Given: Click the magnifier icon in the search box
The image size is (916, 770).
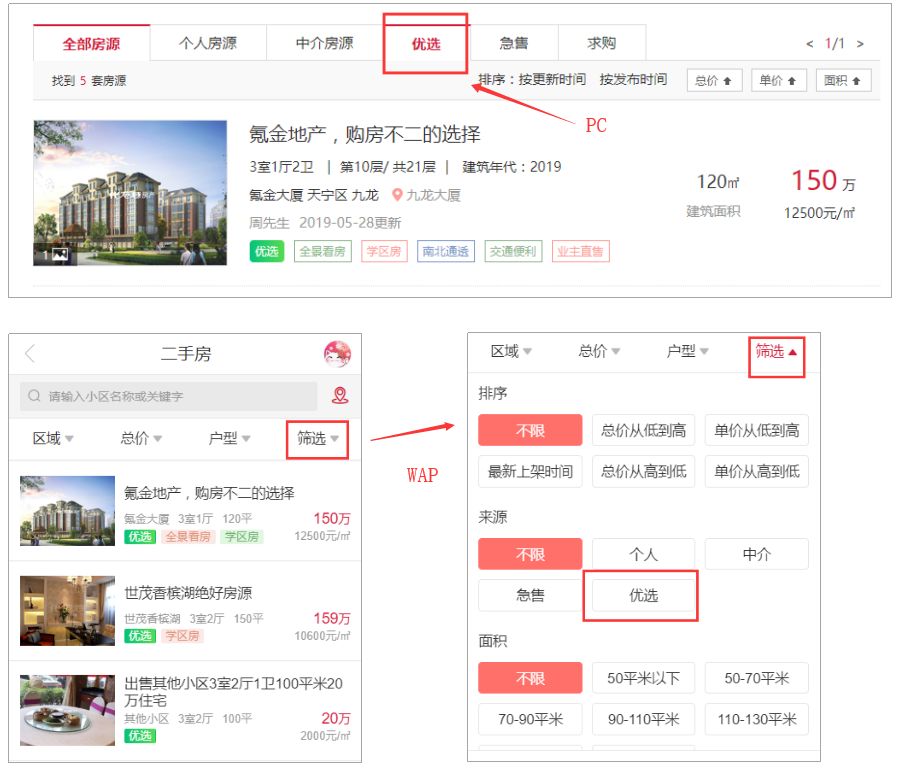Looking at the screenshot, I should [x=34, y=395].
